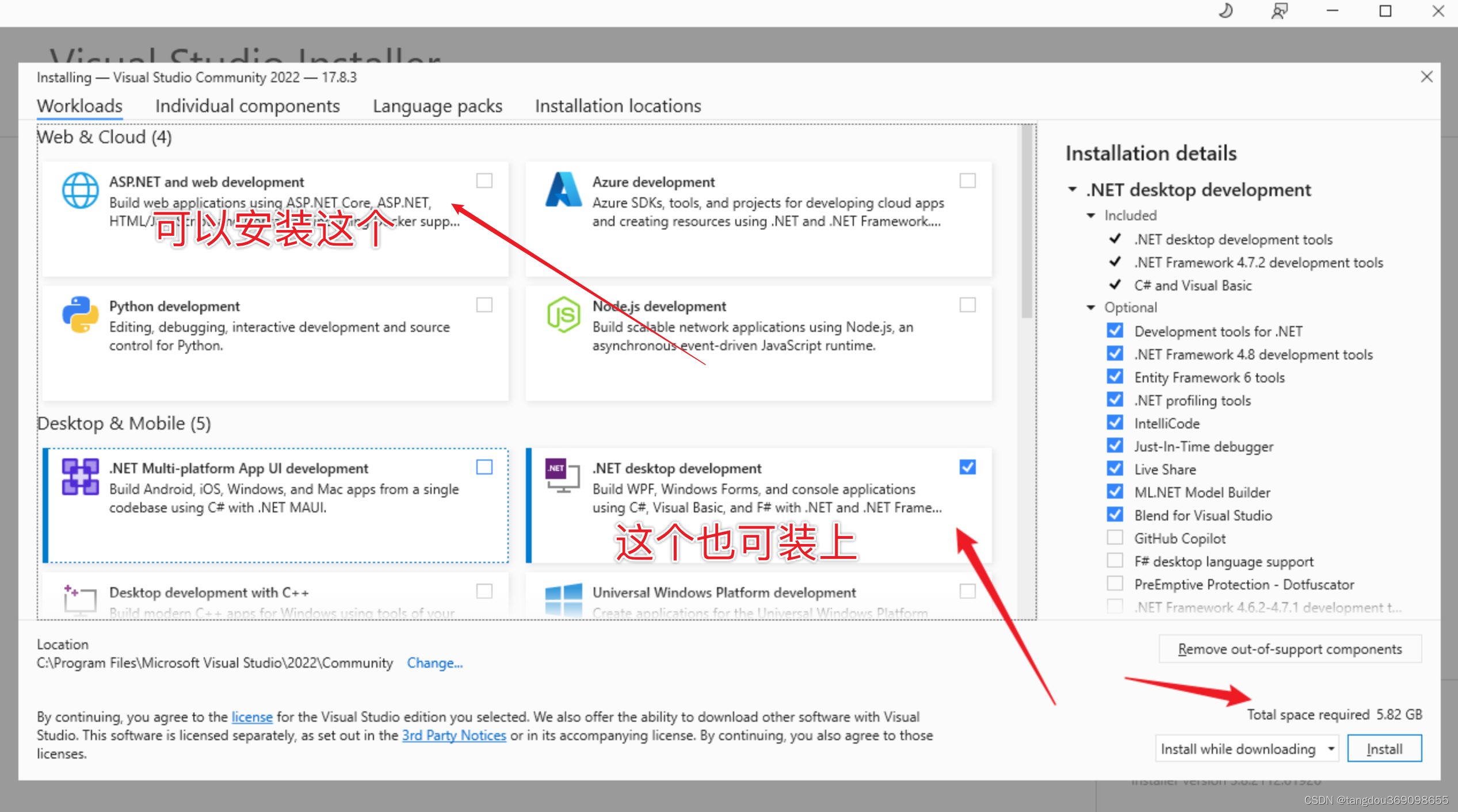This screenshot has height=812, width=1458.
Task: Go to Installation locations tab
Action: click(618, 106)
